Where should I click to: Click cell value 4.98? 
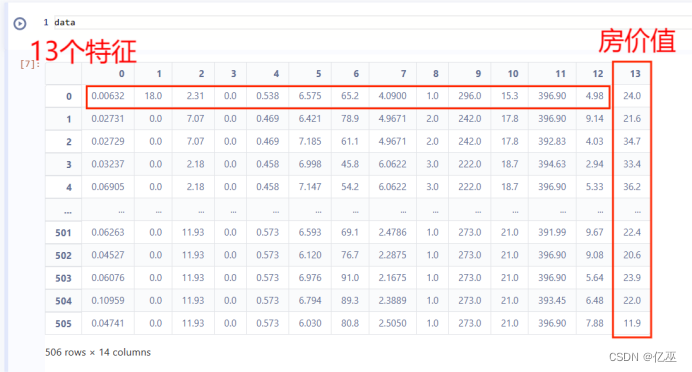coord(594,96)
